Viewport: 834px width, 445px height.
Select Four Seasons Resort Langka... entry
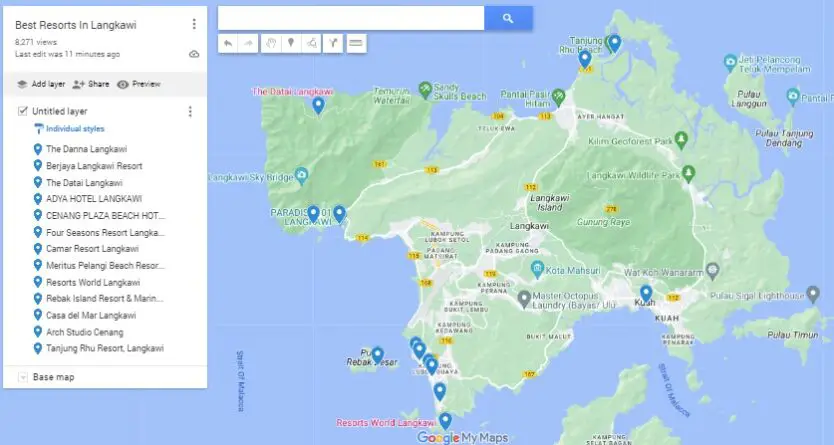coord(105,232)
